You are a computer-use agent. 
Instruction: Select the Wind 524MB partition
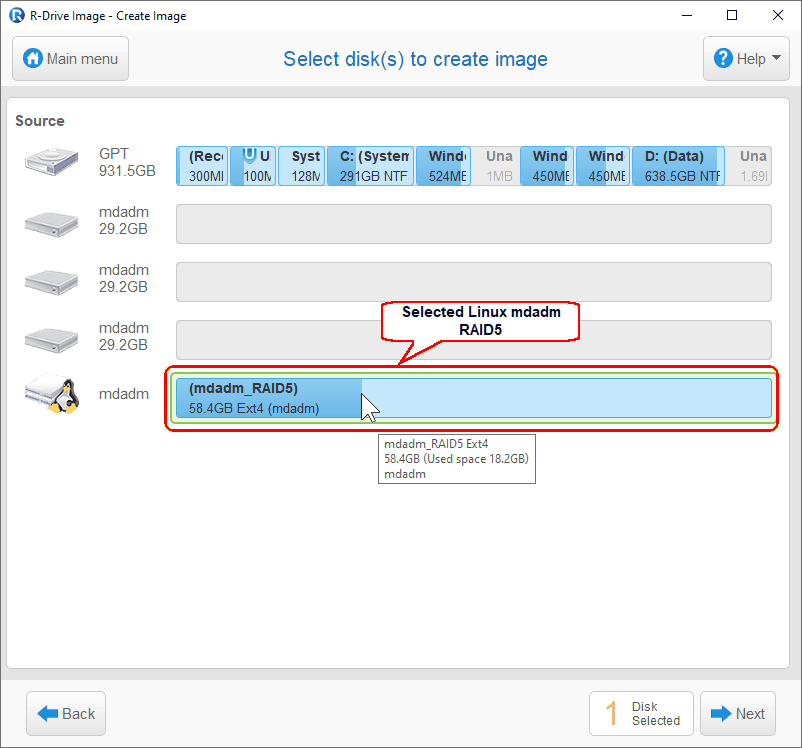click(443, 166)
